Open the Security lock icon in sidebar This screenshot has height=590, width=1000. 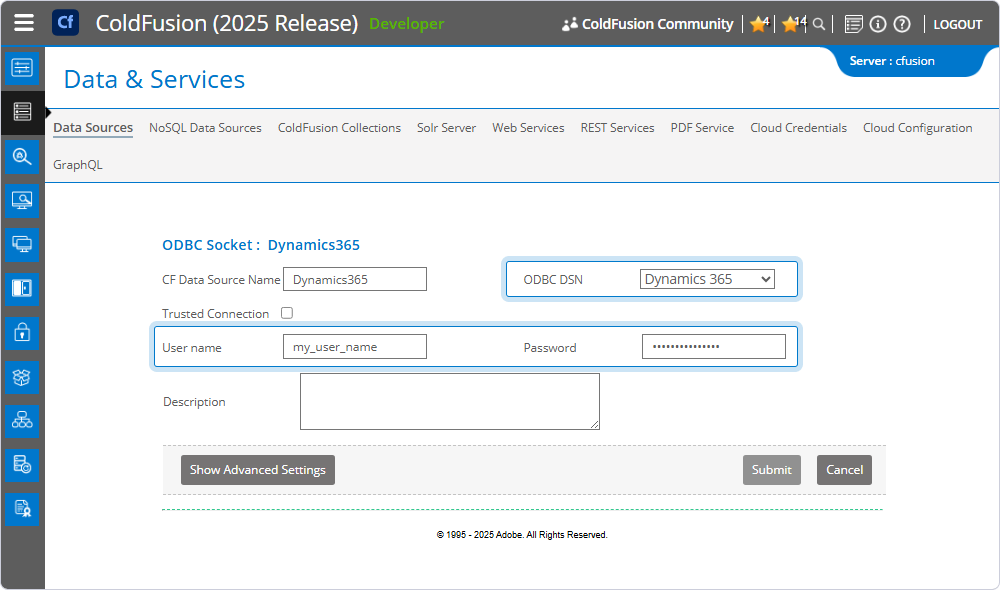coord(22,332)
